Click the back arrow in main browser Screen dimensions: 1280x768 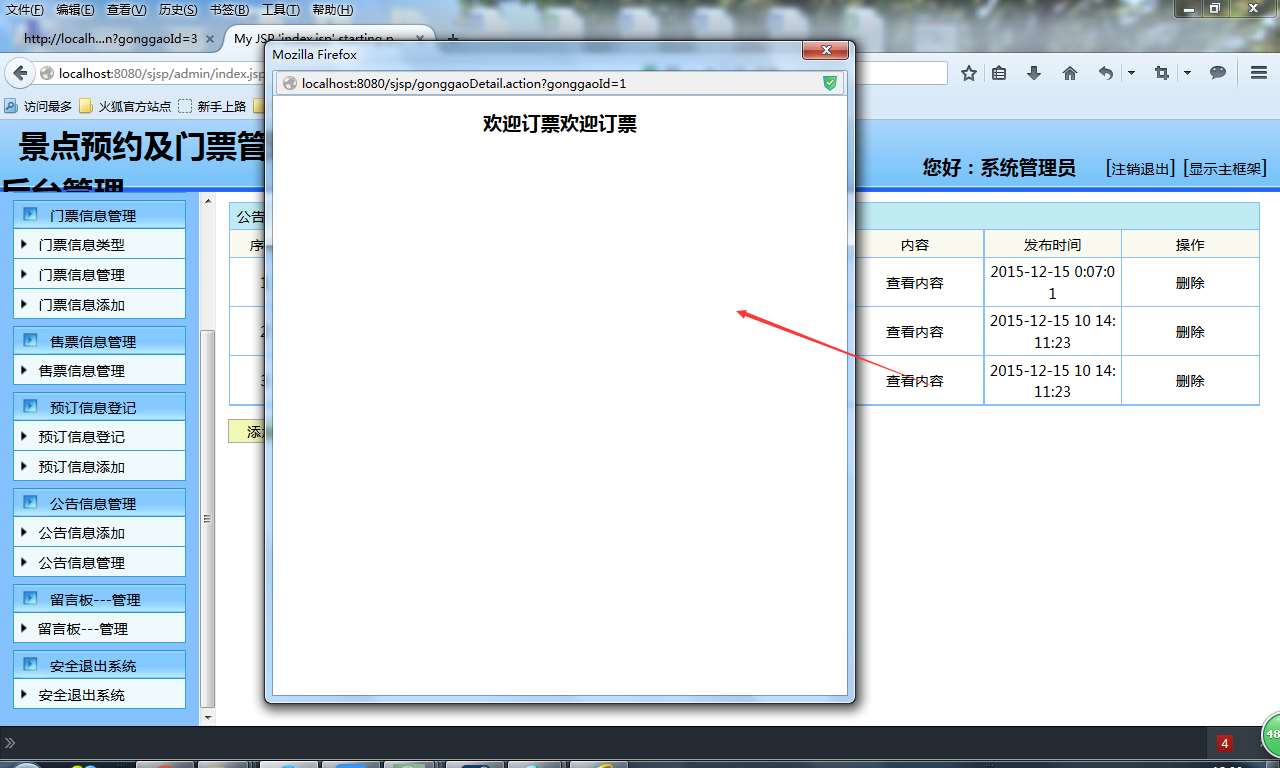pos(20,73)
